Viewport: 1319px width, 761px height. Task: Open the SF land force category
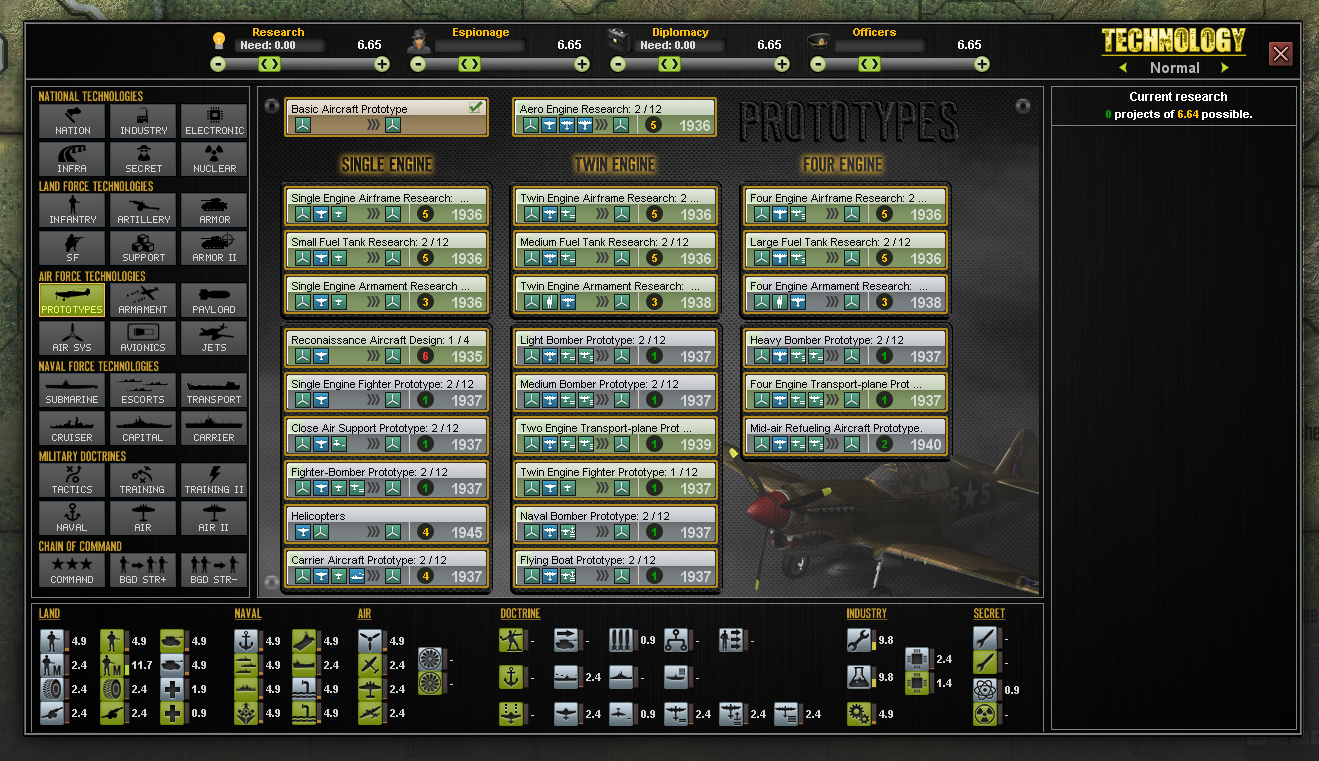[x=72, y=248]
